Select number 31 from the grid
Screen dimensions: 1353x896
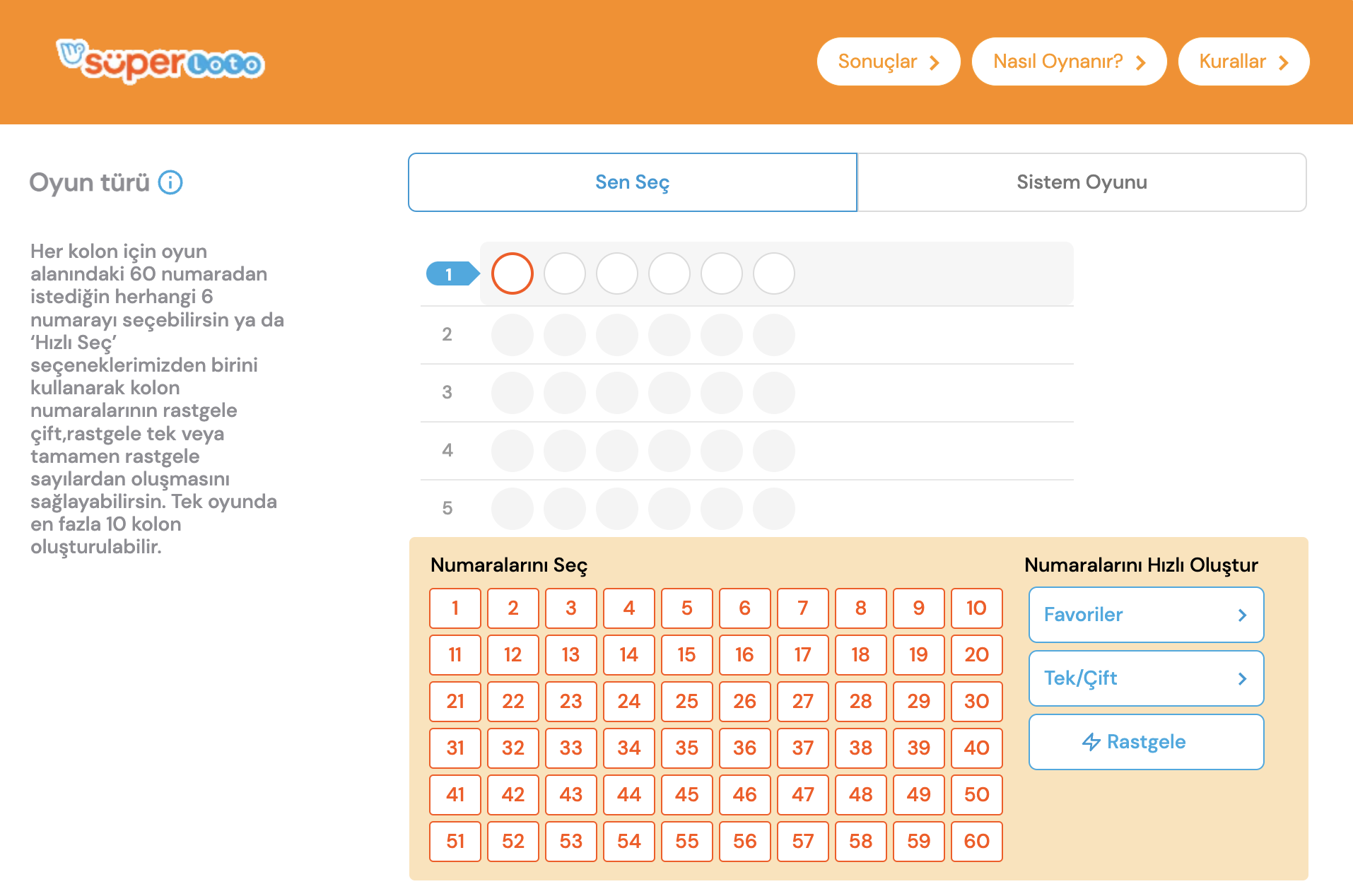click(455, 748)
